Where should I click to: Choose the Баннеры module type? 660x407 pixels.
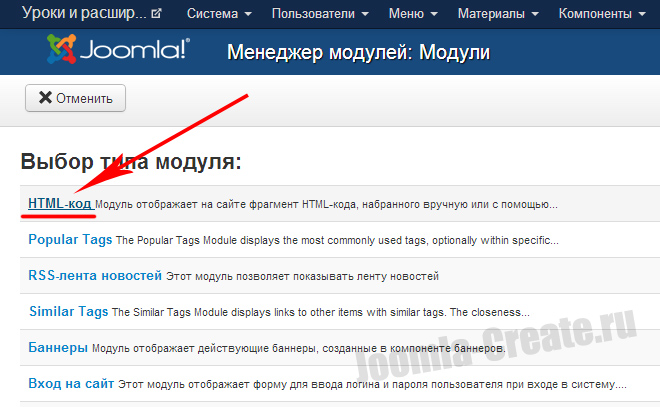point(58,347)
